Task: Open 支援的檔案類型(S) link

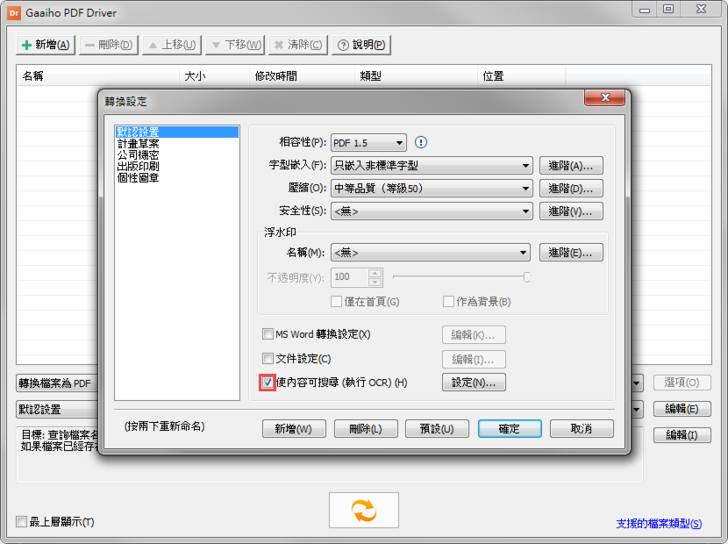Action: [x=659, y=524]
